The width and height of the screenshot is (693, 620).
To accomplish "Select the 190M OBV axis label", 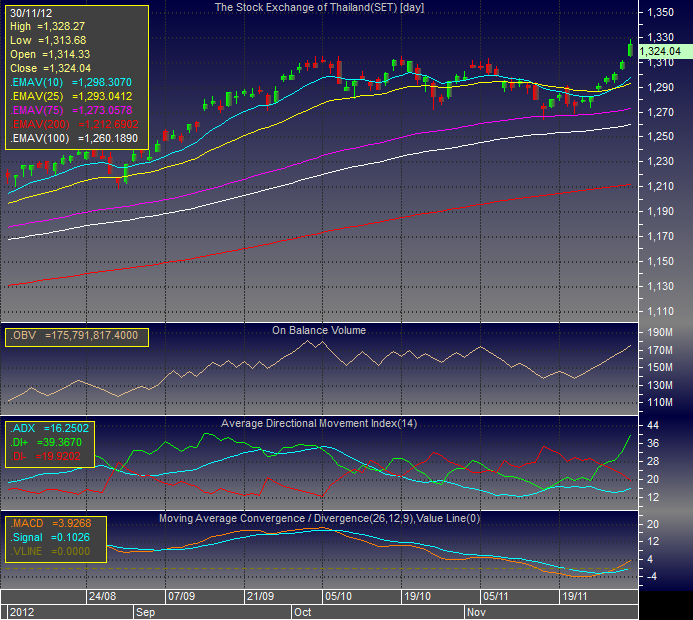I will pyautogui.click(x=660, y=332).
